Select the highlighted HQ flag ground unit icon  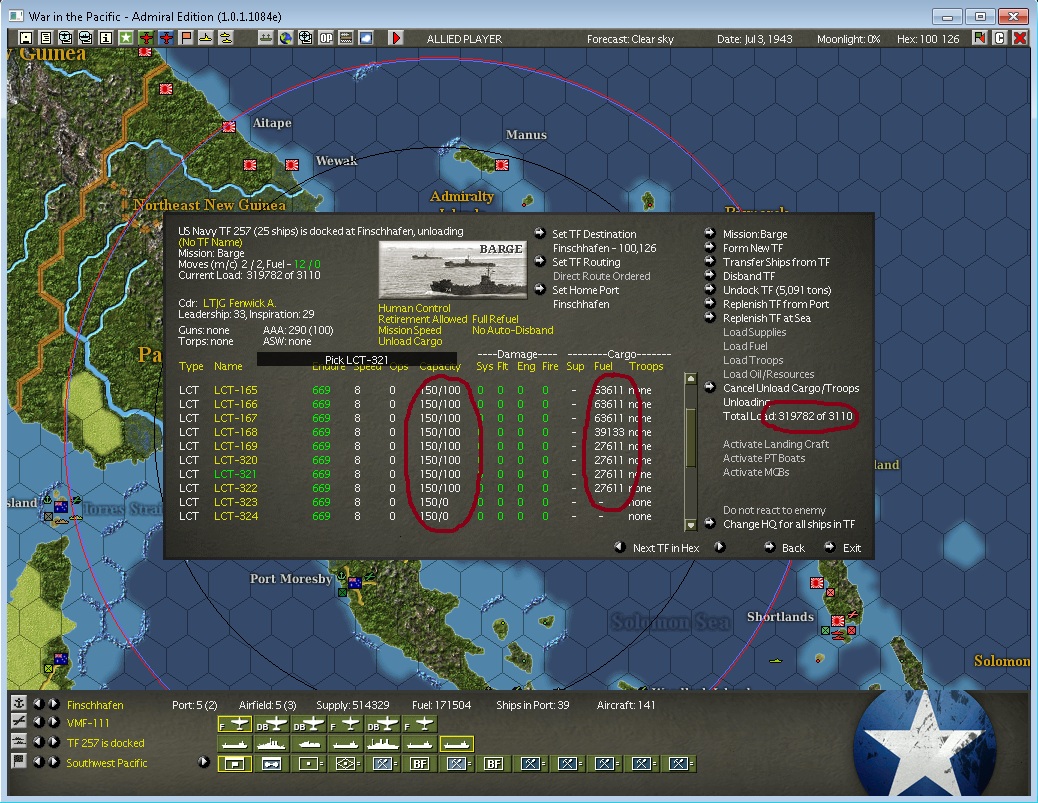pos(234,764)
